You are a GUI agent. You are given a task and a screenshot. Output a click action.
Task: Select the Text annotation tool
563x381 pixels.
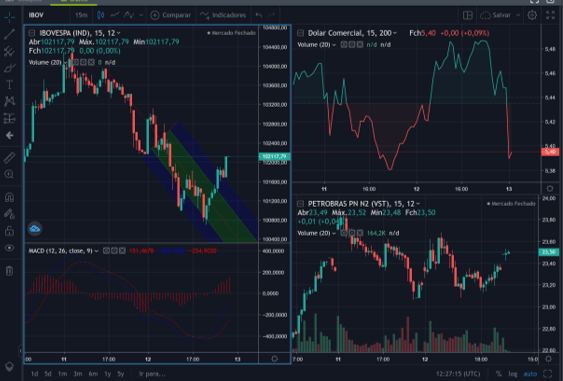click(9, 85)
